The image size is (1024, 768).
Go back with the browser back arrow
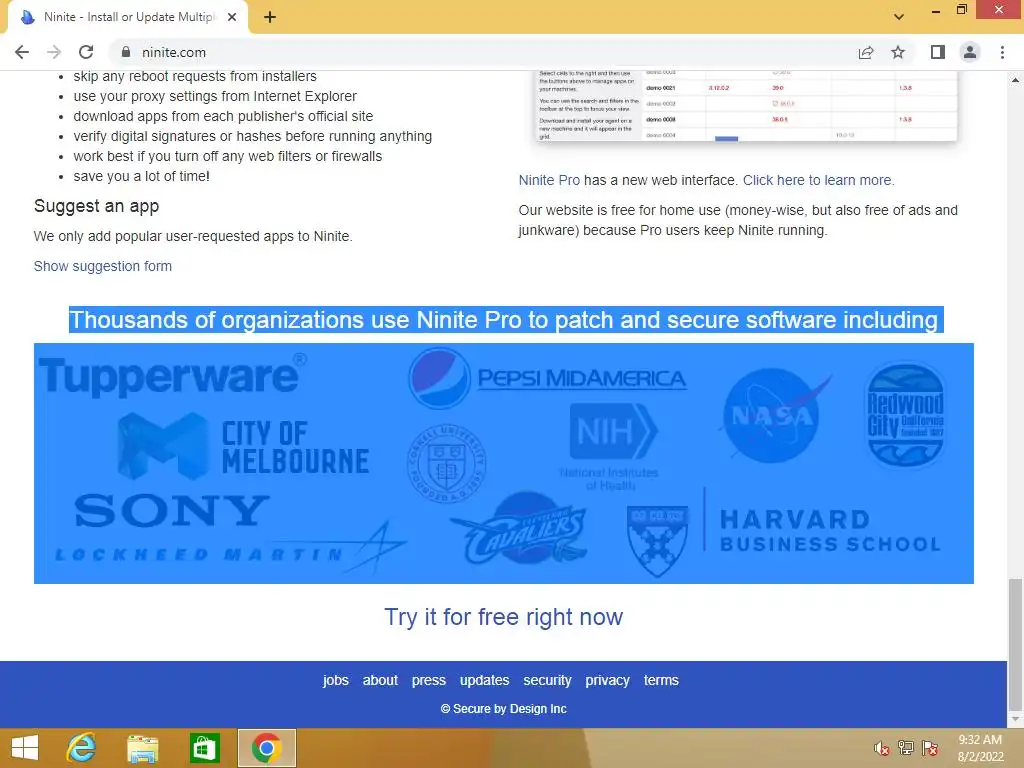pos(22,52)
